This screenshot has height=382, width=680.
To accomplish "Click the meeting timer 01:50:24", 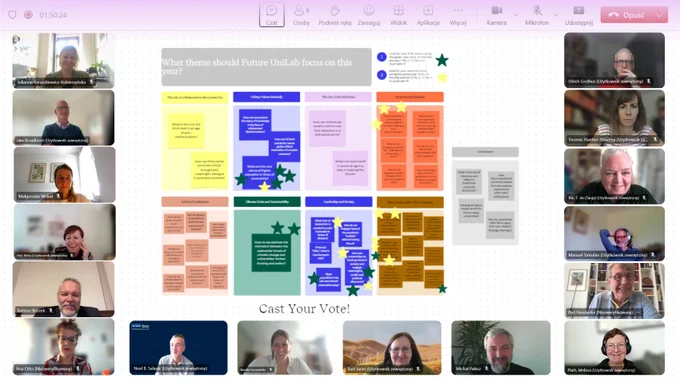I will coord(53,15).
